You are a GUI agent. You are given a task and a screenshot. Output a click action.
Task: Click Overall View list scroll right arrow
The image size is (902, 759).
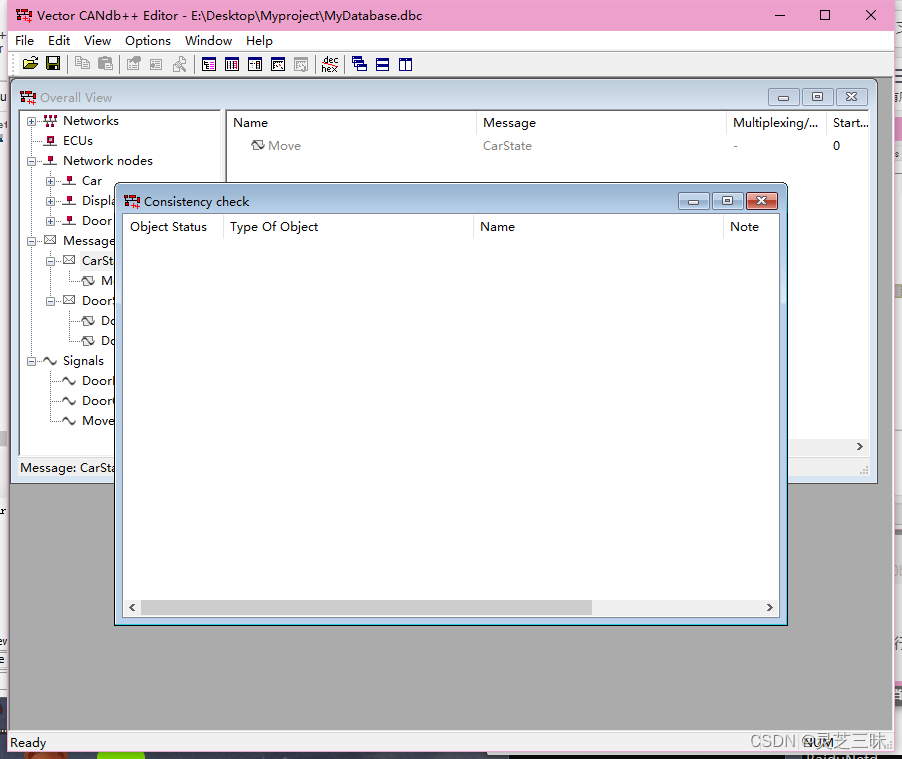point(859,447)
